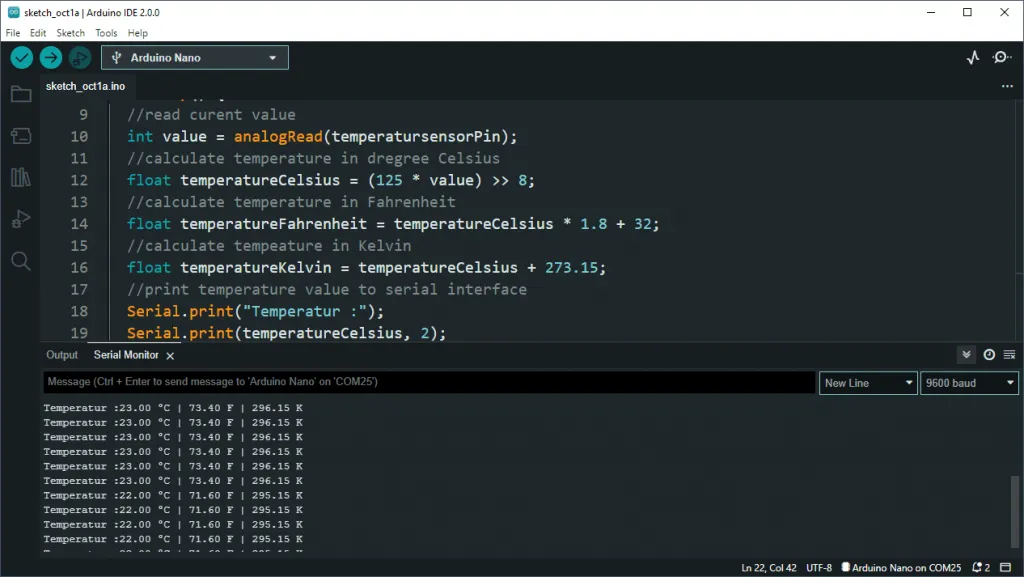Viewport: 1024px width, 577px height.
Task: Start debugging with the debug toolbar icon
Action: 79,58
